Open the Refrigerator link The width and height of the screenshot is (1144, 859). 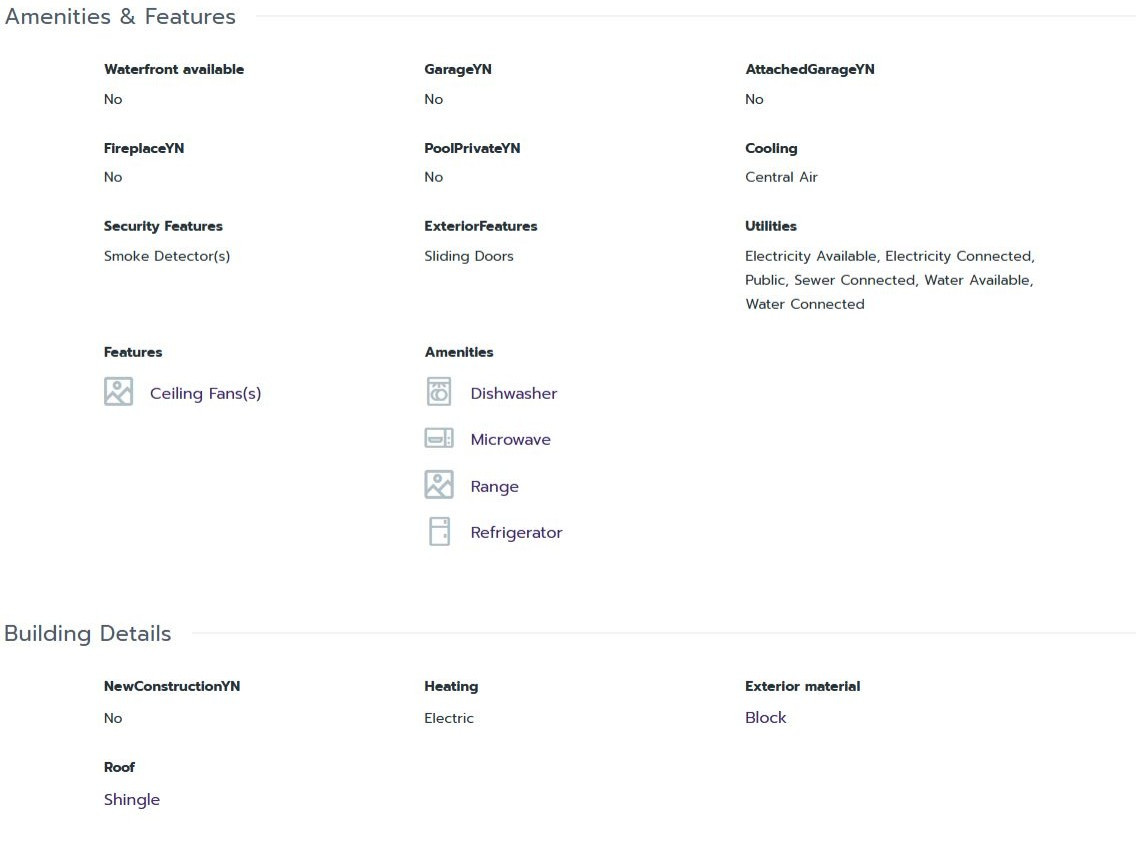pos(516,533)
